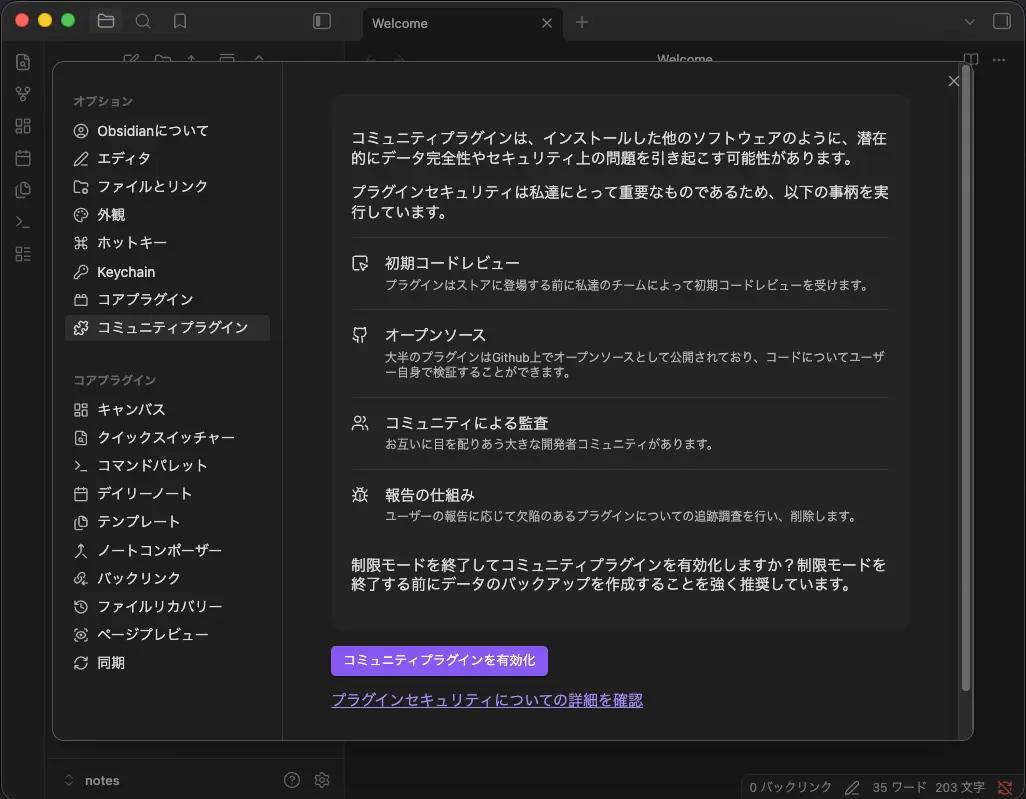This screenshot has width=1026, height=799.
Task: Click 35 ワード word count
Action: (899, 787)
